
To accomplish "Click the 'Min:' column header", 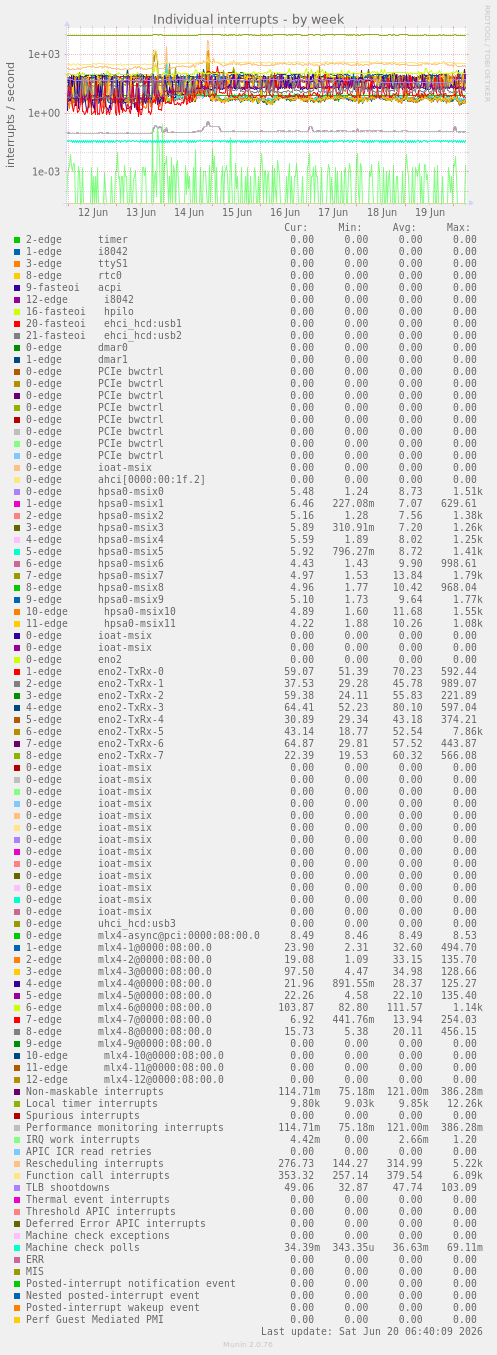I will click(350, 228).
